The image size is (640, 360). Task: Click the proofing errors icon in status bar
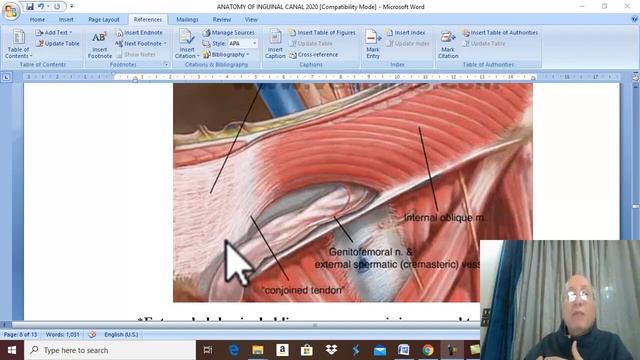click(92, 334)
